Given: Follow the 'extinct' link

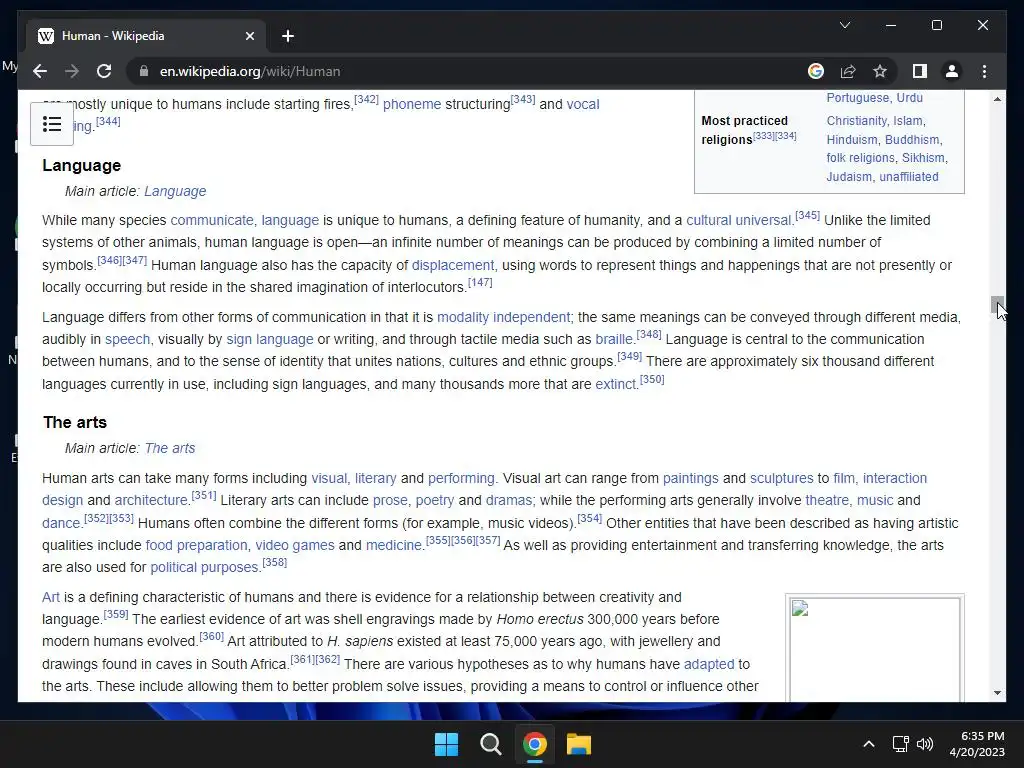Looking at the screenshot, I should tap(616, 385).
